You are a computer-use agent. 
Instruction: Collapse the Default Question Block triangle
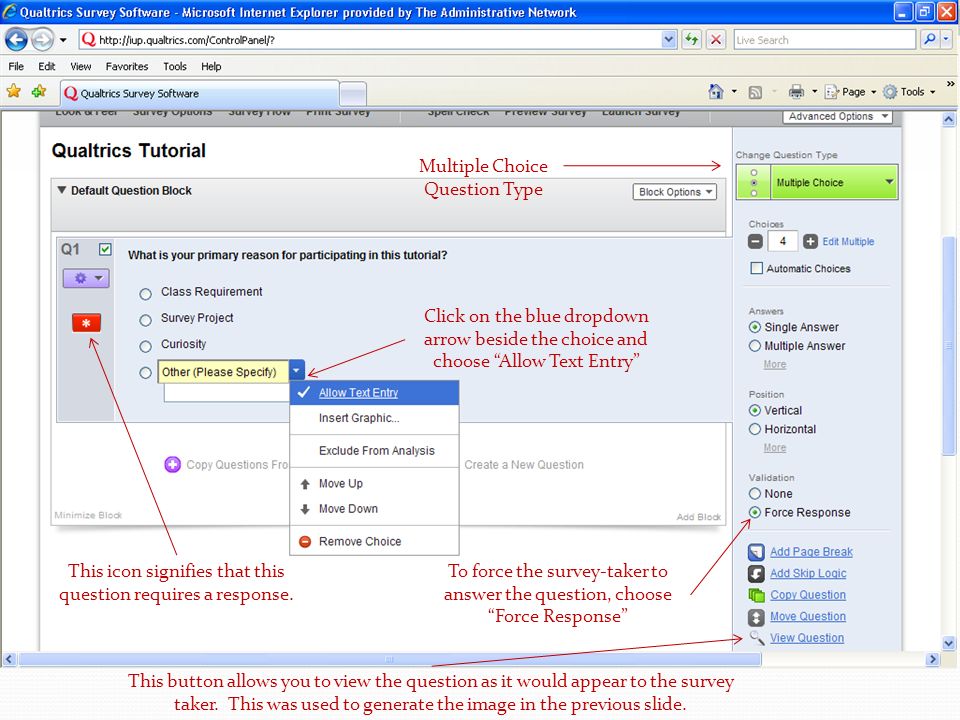tap(61, 190)
